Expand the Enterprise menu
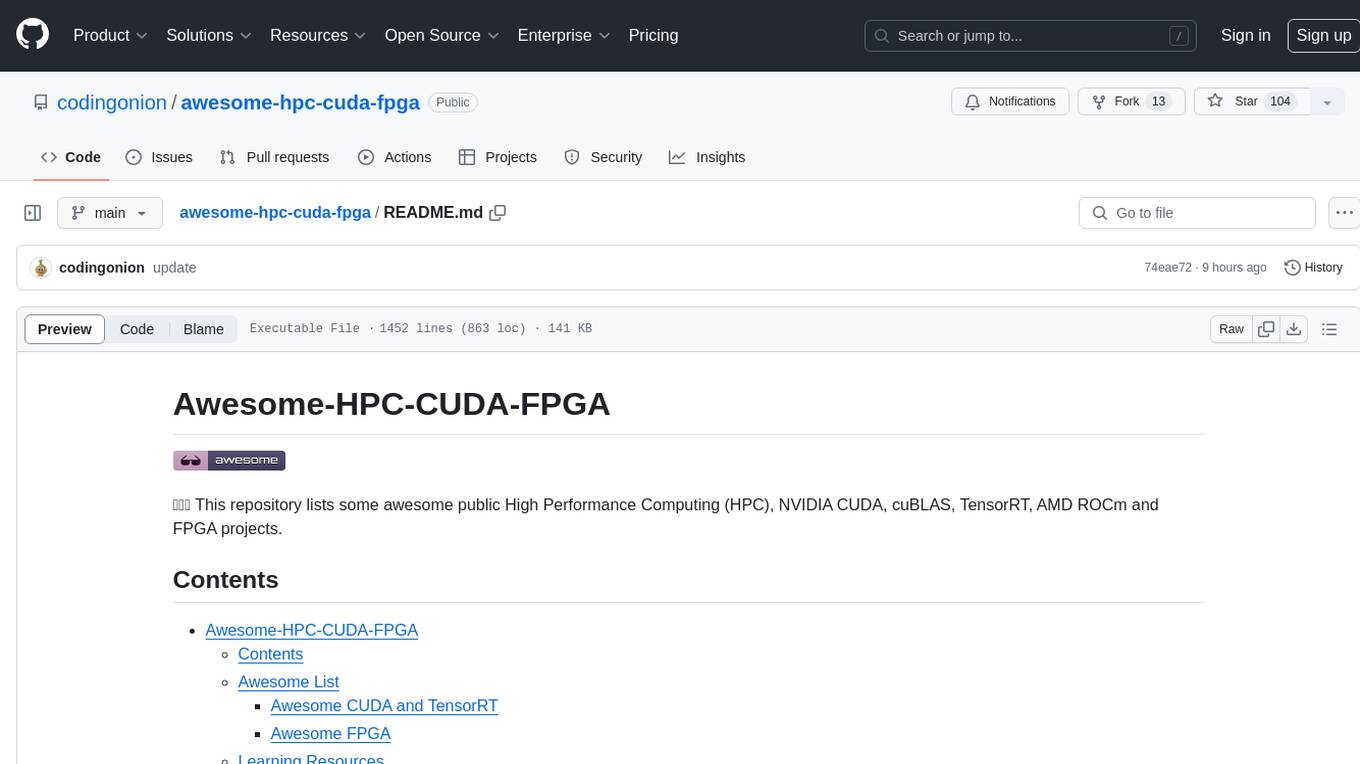 pos(564,35)
